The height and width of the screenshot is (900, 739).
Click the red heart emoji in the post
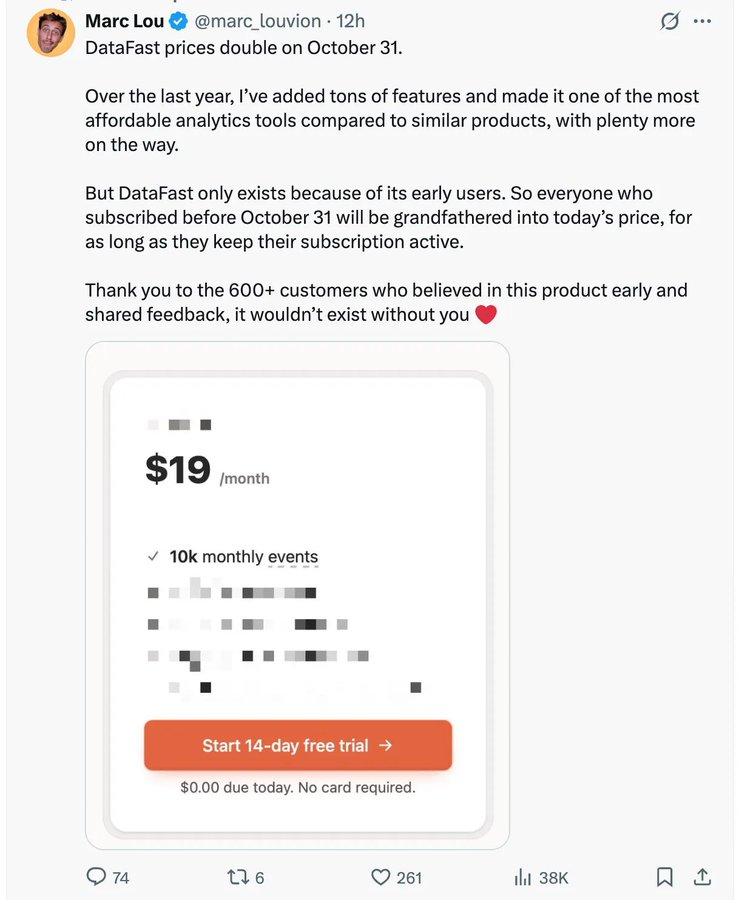pos(486,315)
